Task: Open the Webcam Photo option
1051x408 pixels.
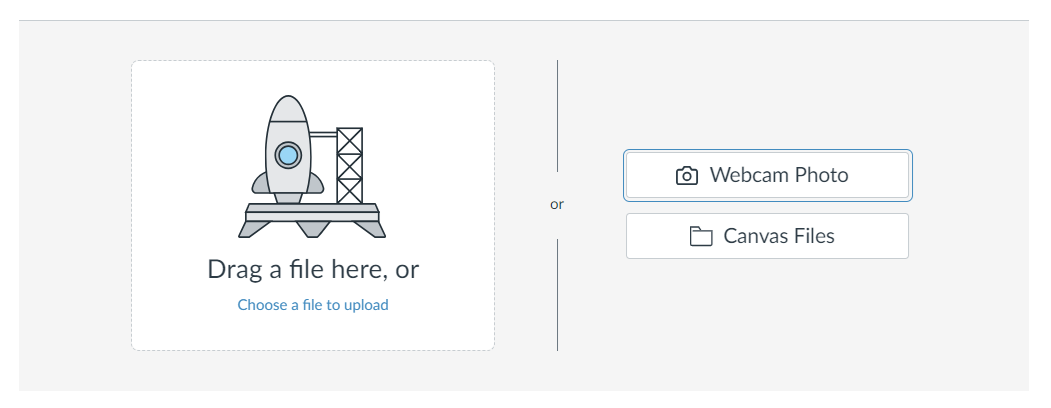Action: (x=767, y=176)
